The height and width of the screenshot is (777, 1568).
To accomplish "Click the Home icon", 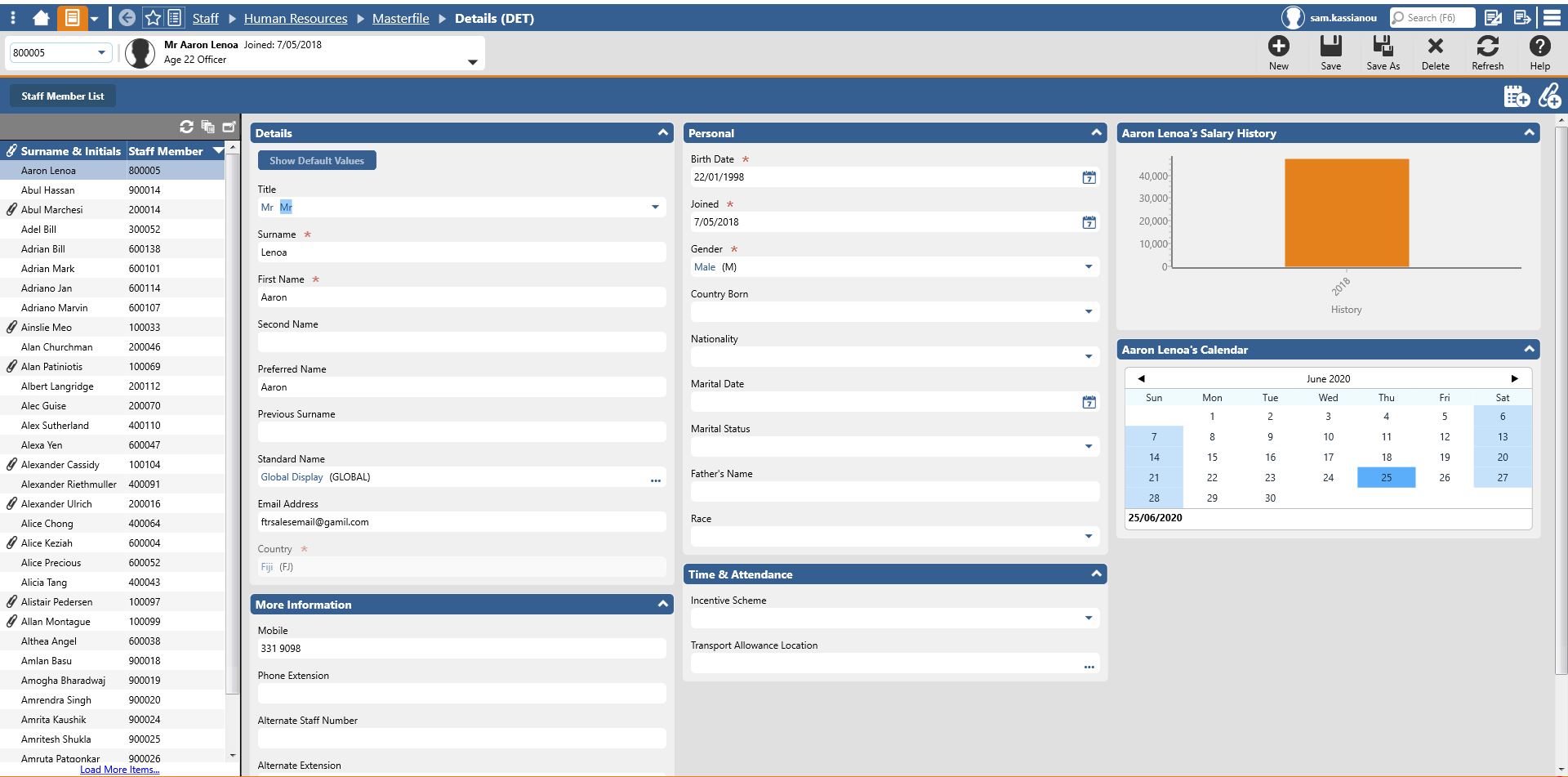I will coord(41,18).
